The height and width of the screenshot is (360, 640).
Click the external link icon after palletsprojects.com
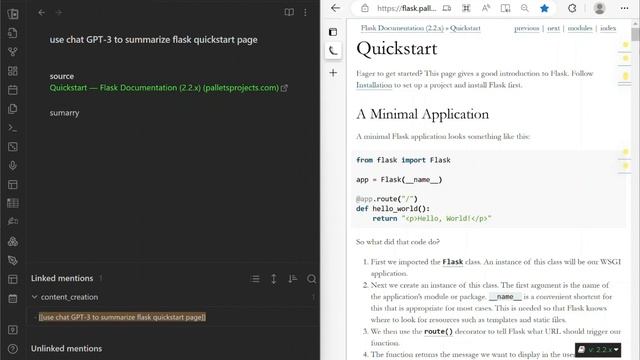coord(284,88)
